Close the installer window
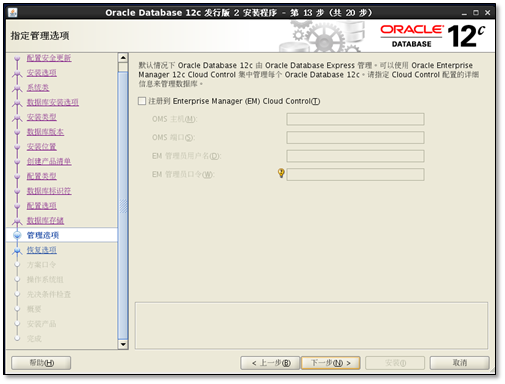505x384 pixels. click(487, 13)
